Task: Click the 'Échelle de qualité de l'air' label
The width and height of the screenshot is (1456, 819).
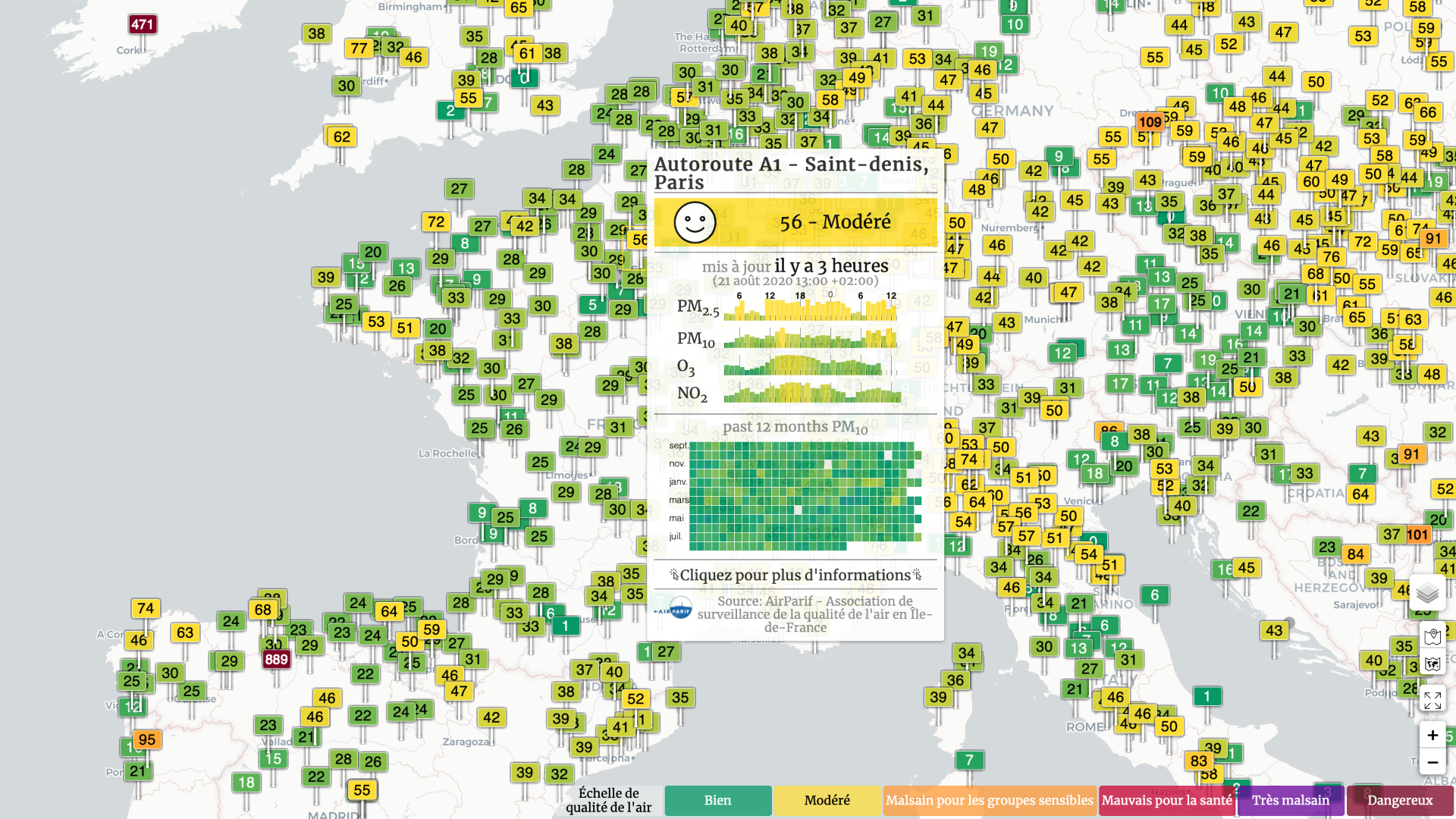Action: point(609,801)
